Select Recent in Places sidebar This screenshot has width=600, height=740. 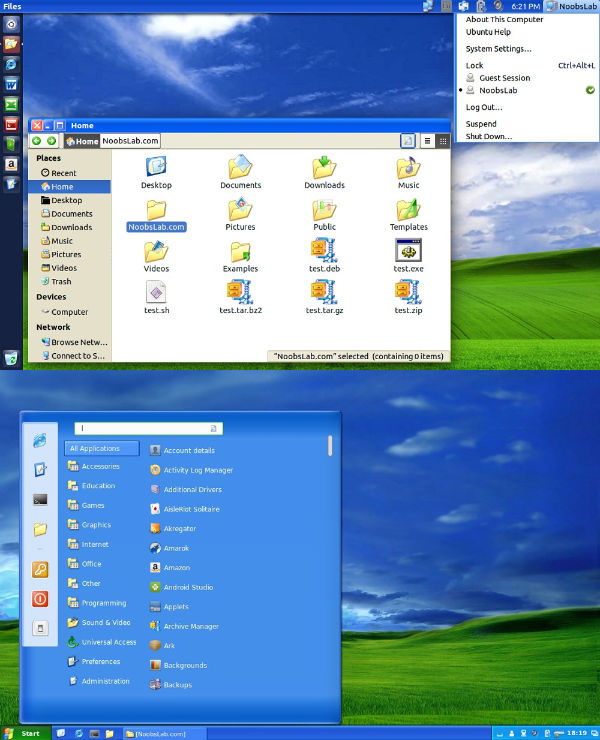tap(59, 173)
